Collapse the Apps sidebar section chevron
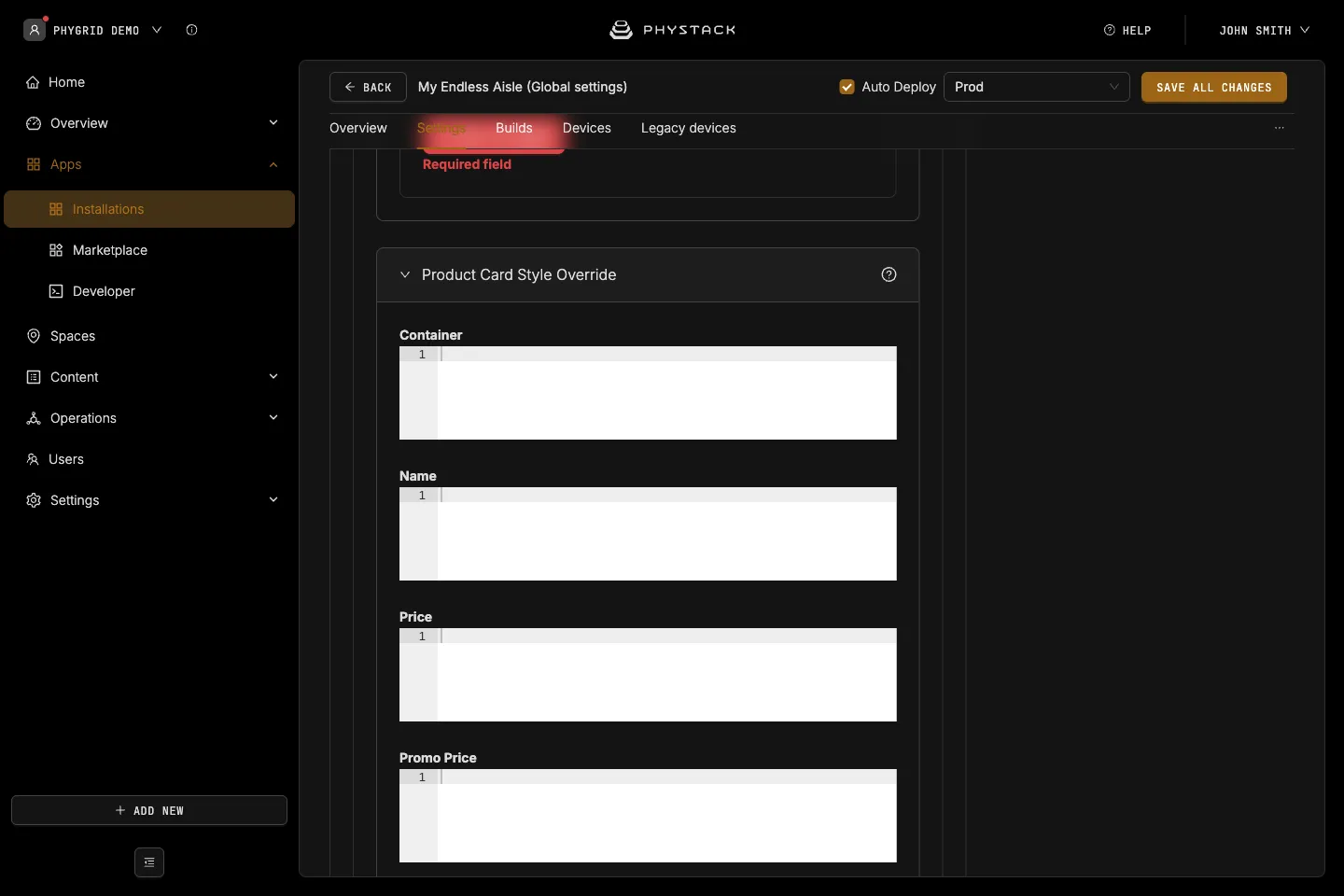1344x896 pixels. coord(273,164)
